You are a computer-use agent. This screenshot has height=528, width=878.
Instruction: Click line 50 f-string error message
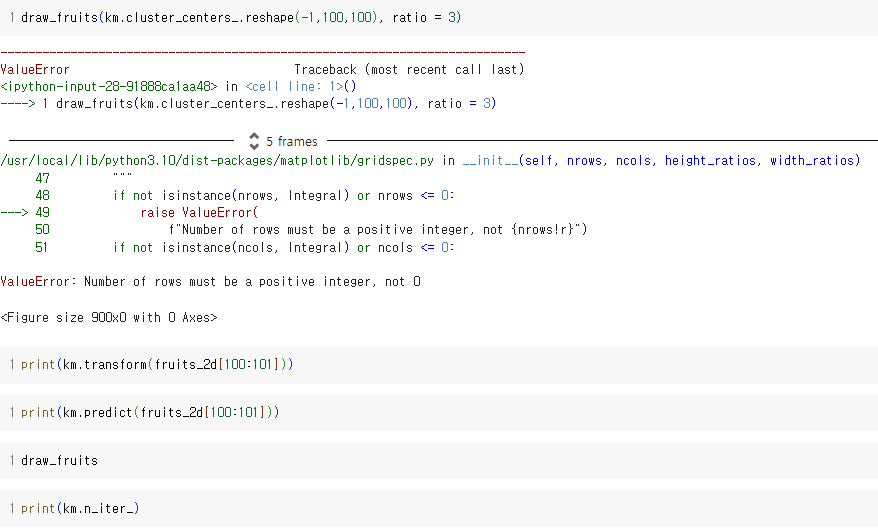point(378,230)
